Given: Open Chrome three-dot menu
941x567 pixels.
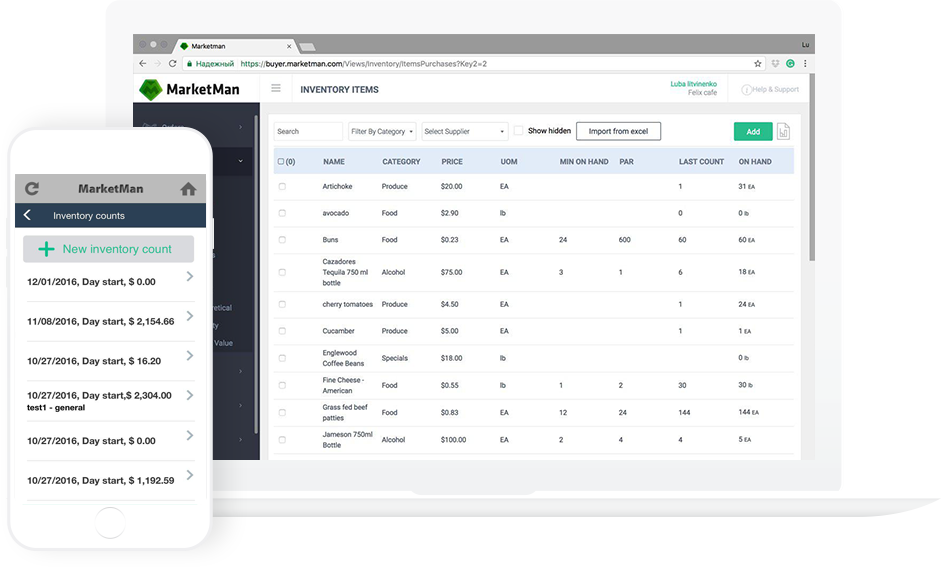Looking at the screenshot, I should pyautogui.click(x=805, y=64).
